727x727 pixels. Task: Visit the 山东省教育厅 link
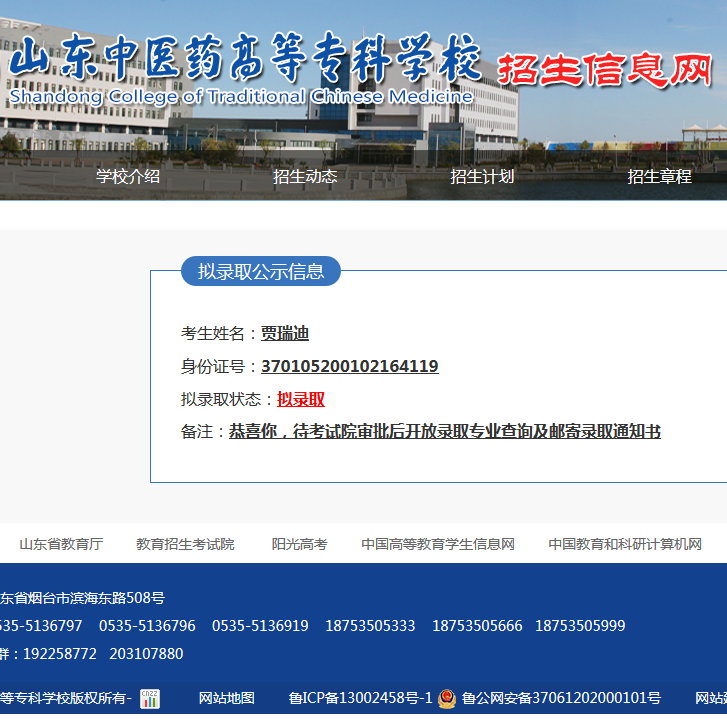coord(61,544)
